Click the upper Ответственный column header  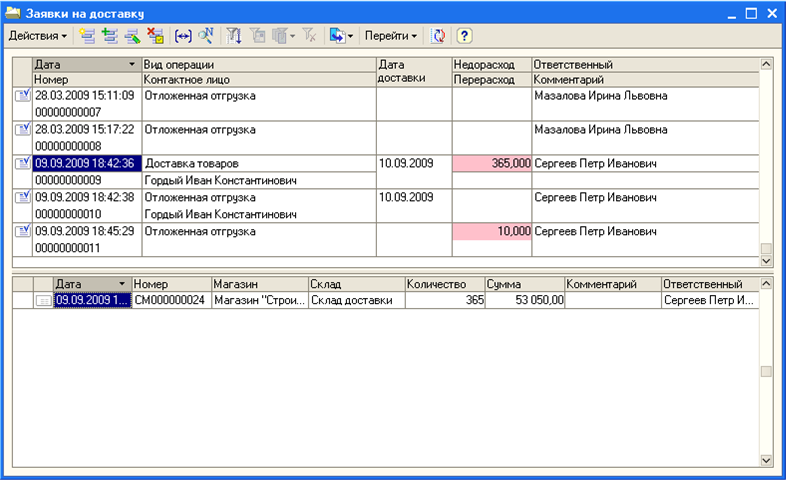(x=646, y=65)
